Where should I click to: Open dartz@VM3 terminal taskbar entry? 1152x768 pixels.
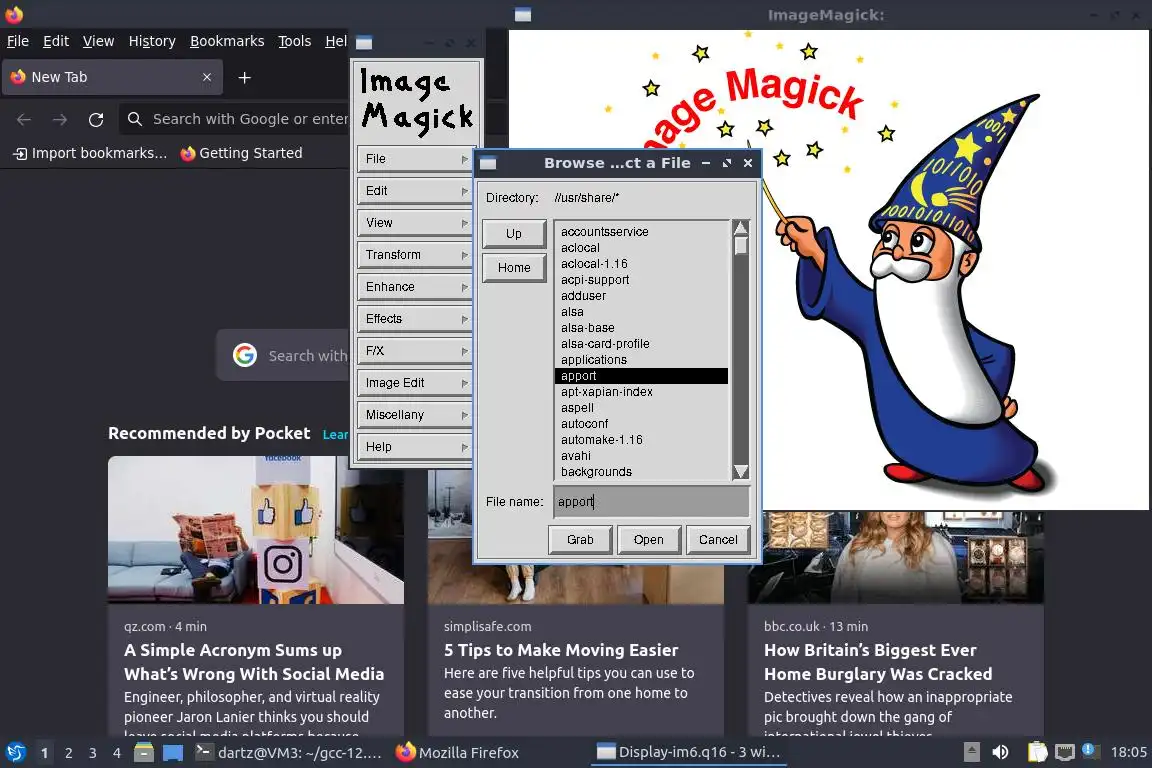tap(289, 753)
